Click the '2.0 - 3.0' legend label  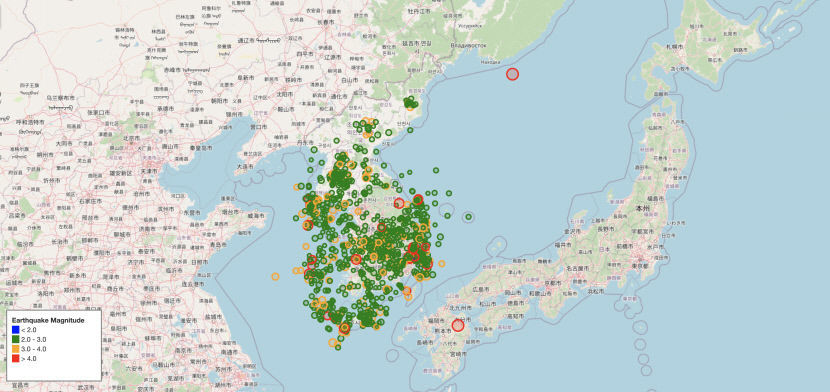[x=33, y=340]
